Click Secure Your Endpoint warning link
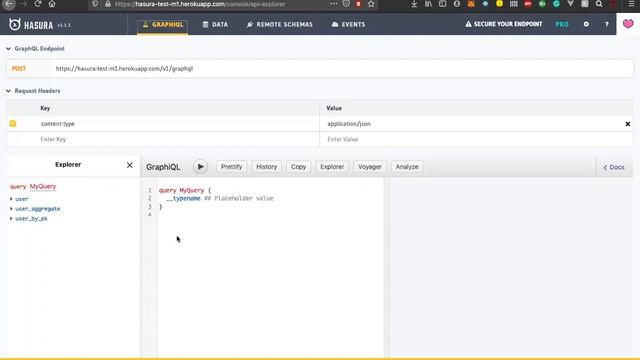This screenshot has width=640, height=360. click(x=504, y=24)
